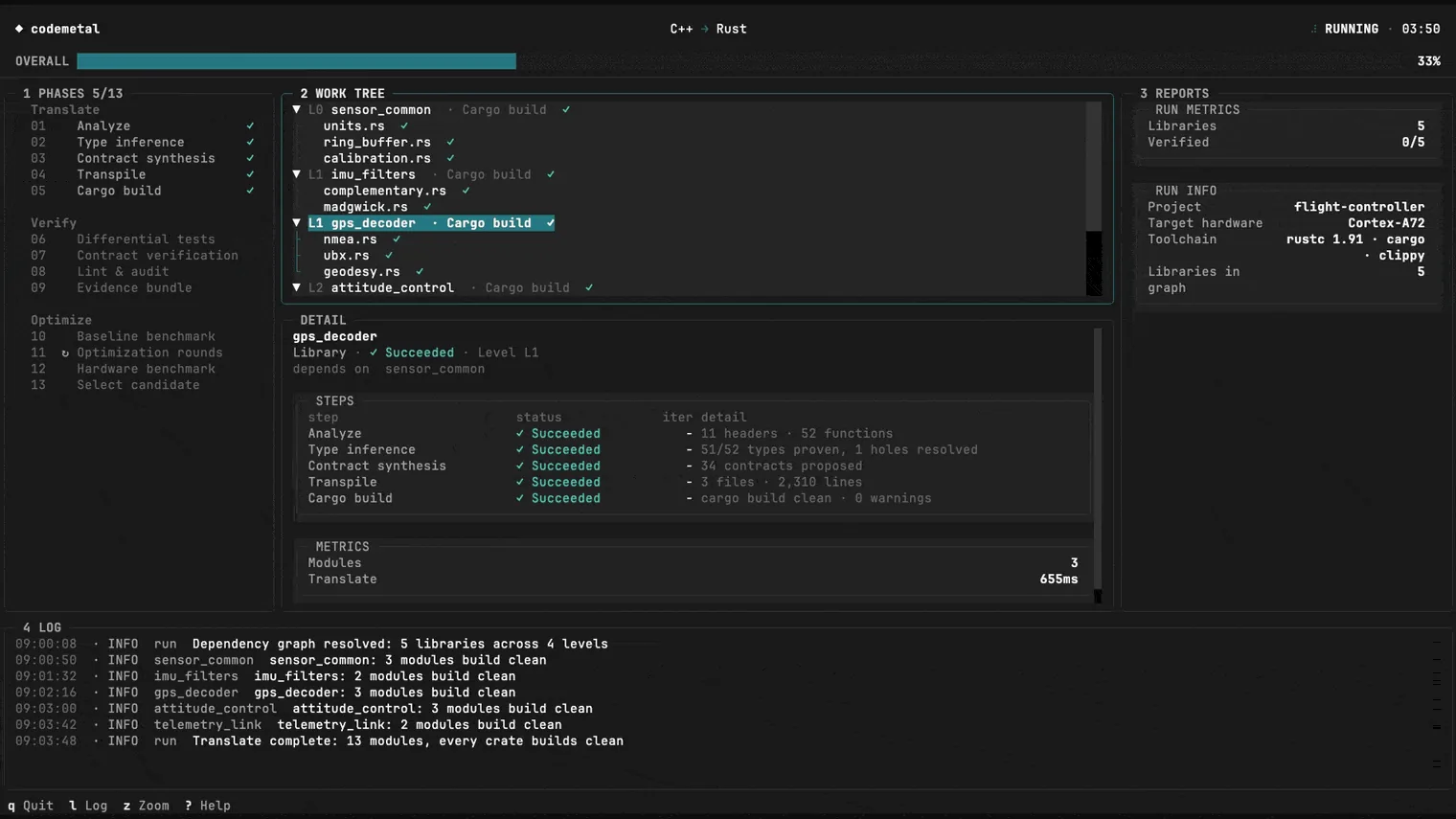
Task: Collapse the L2 attitude_control tree node
Action: [297, 288]
